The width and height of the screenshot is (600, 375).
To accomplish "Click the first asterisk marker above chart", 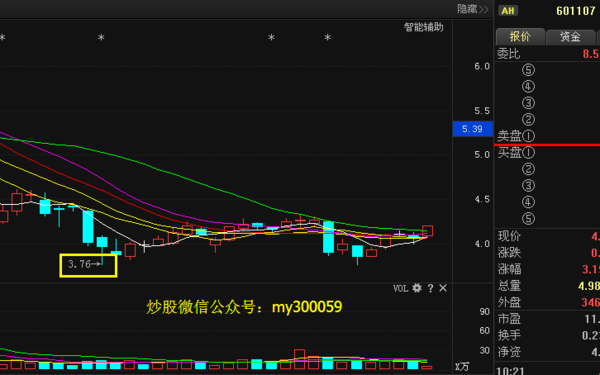I will pyautogui.click(x=2, y=38).
